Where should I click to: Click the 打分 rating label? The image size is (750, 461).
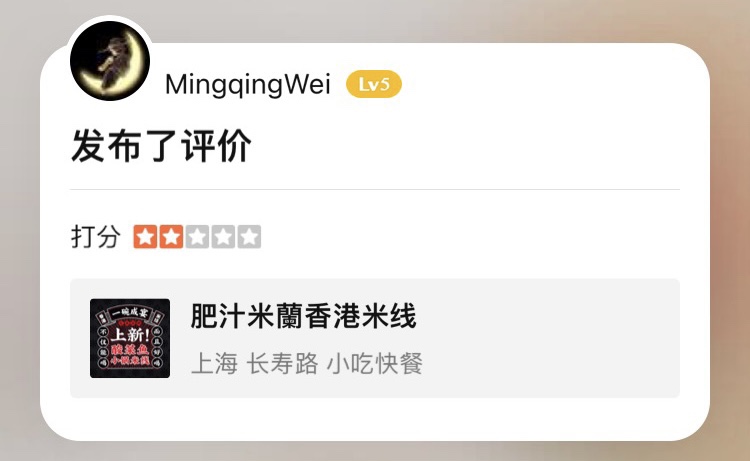[96, 237]
